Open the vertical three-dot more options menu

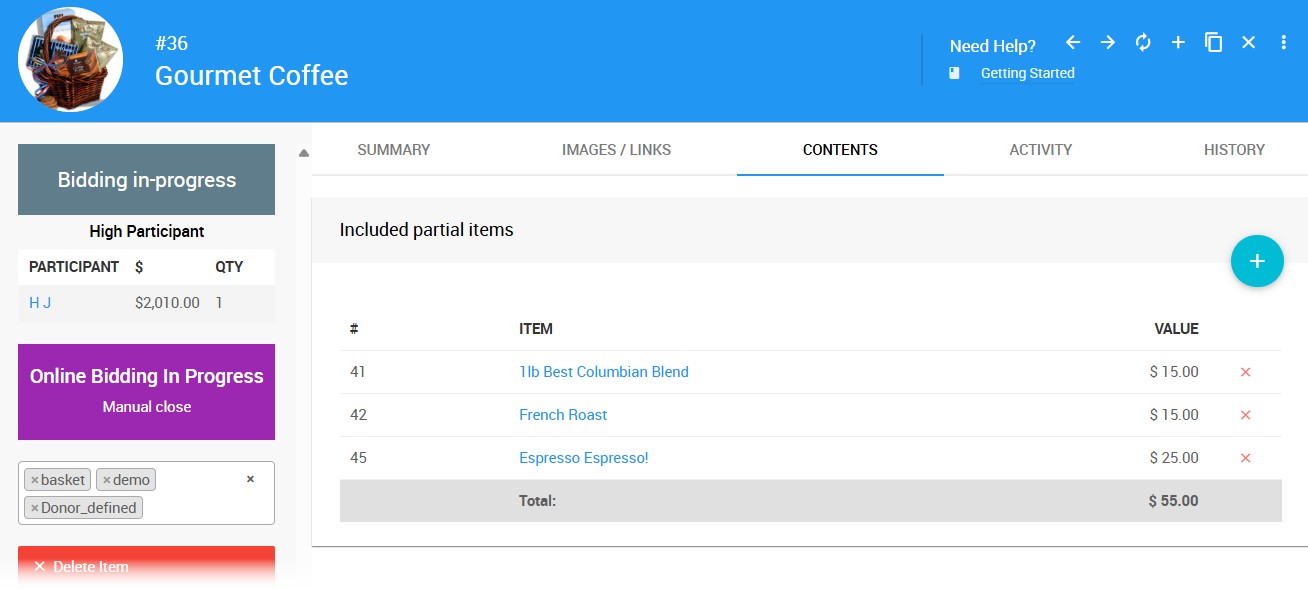(x=1284, y=42)
